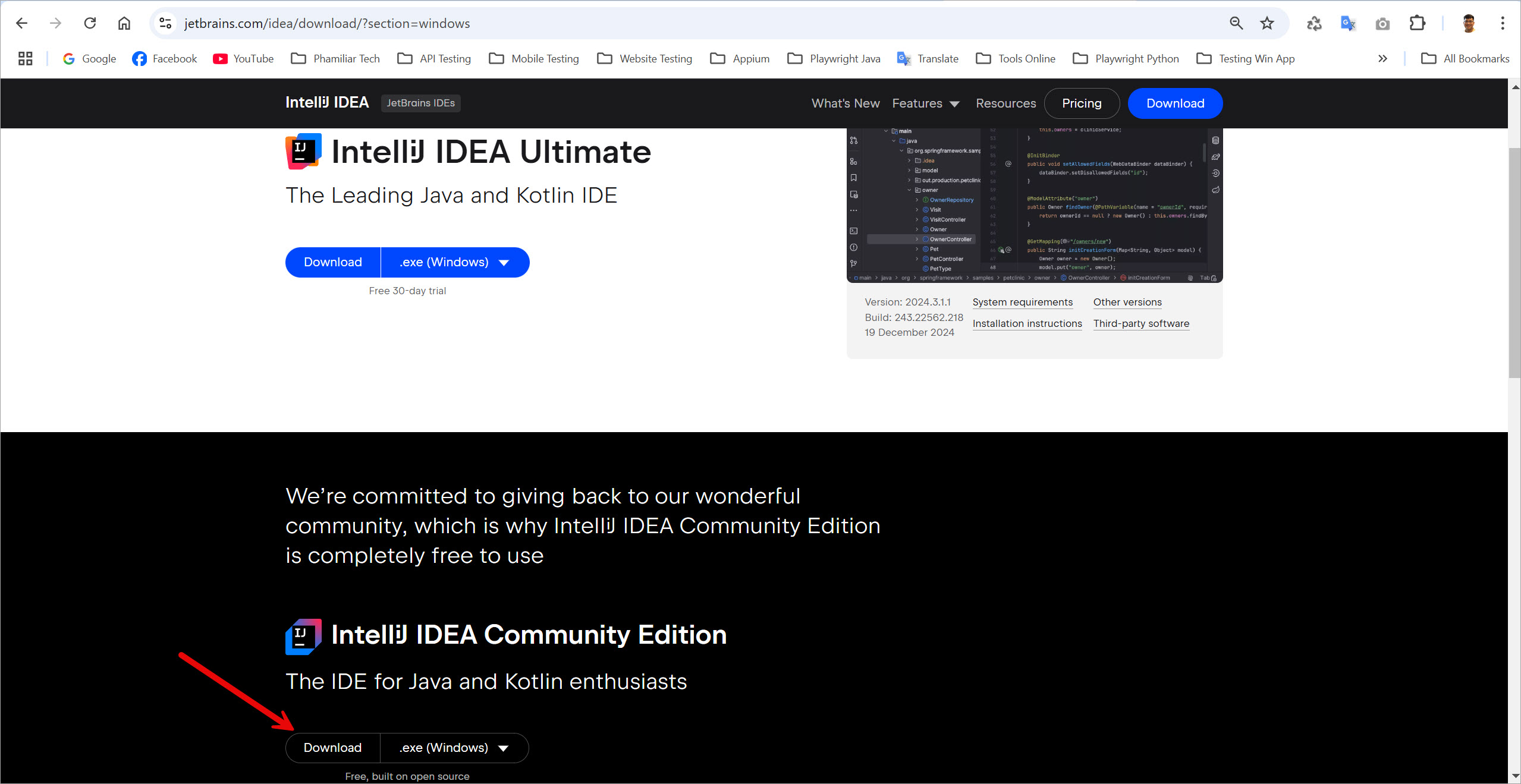This screenshot has width=1521, height=784.
Task: Click the scrollbar up arrow
Action: (x=1514, y=86)
